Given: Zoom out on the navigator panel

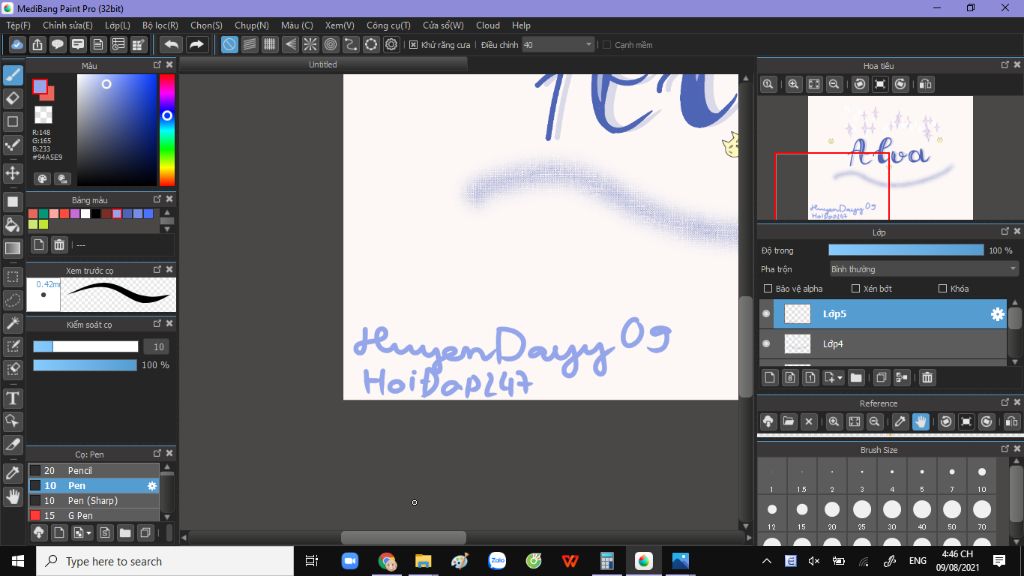Looking at the screenshot, I should tap(834, 84).
